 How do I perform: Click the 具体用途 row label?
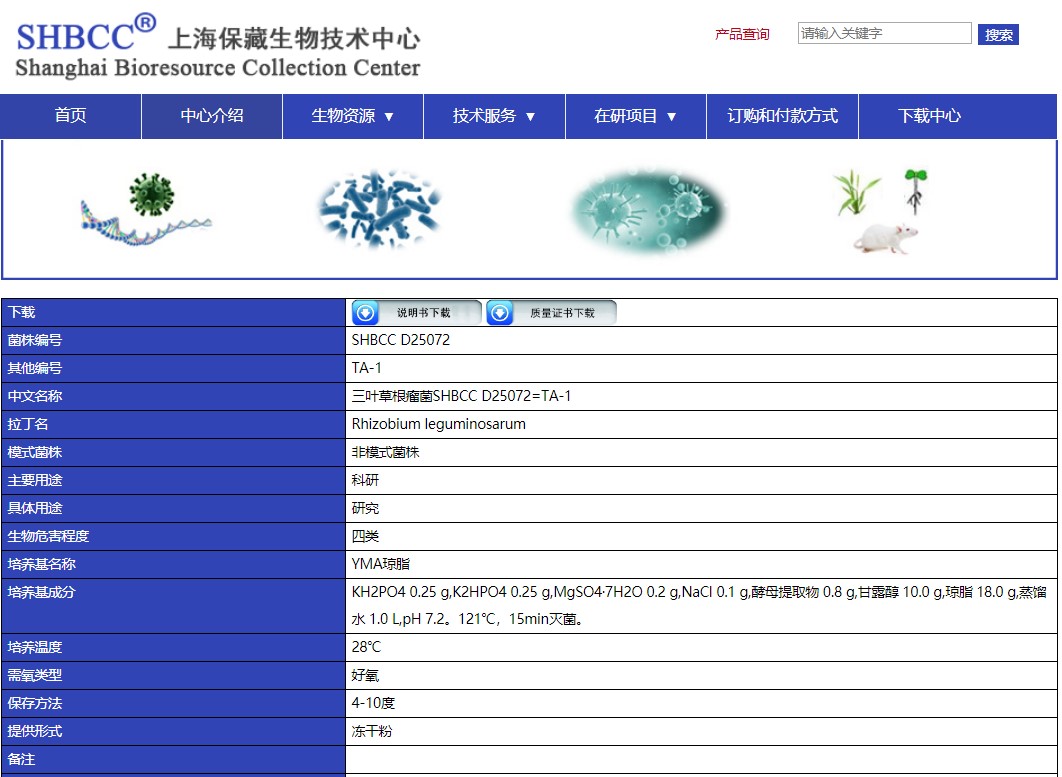coord(35,508)
